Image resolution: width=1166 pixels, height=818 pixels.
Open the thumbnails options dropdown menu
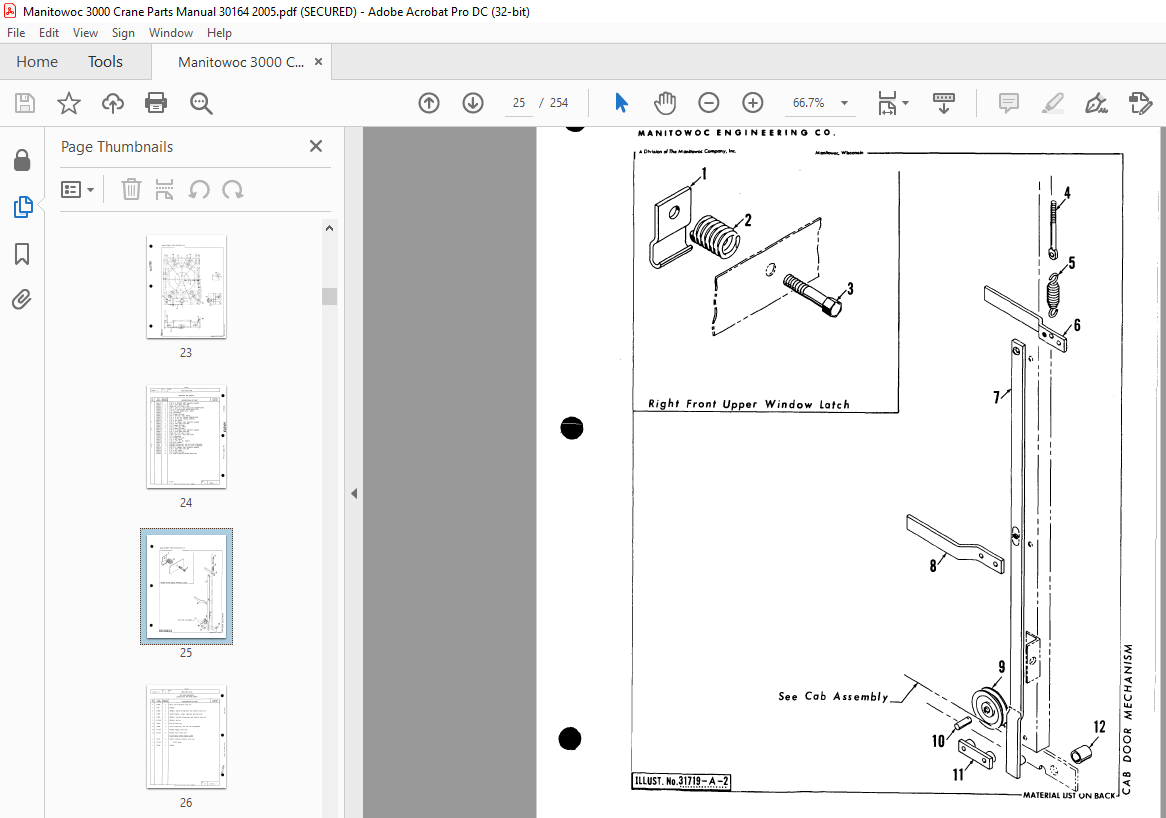click(x=77, y=190)
